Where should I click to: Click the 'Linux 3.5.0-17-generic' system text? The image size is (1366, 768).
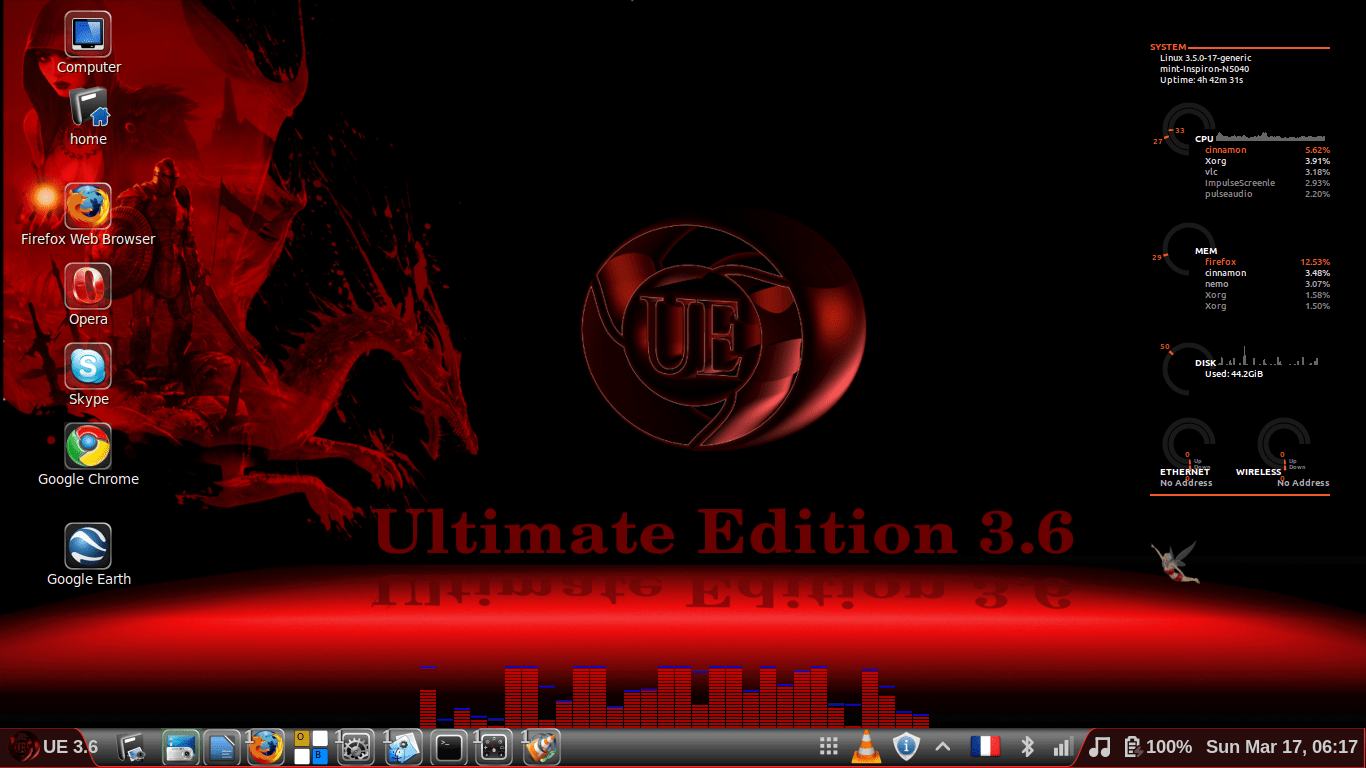[x=1205, y=58]
